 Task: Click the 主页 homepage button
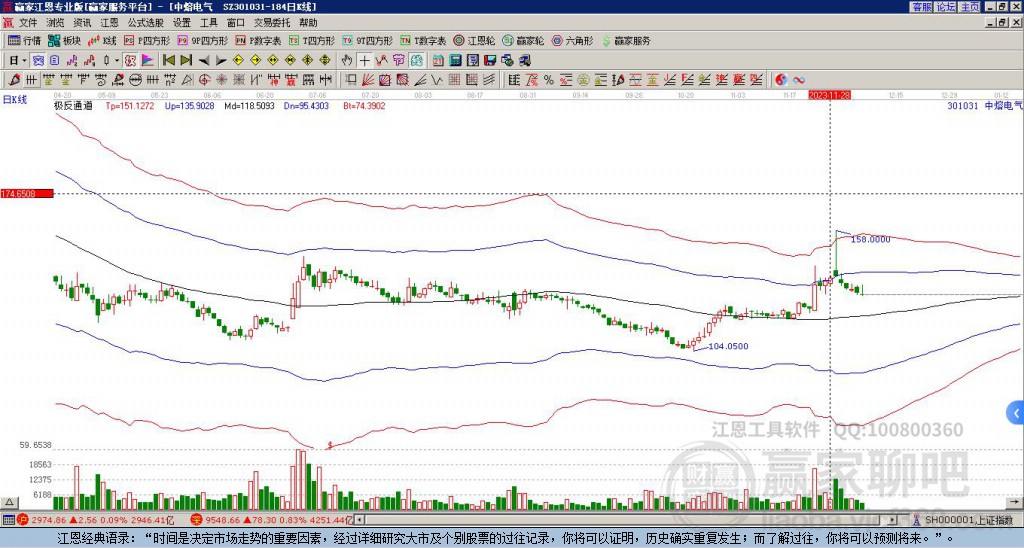[x=969, y=7]
